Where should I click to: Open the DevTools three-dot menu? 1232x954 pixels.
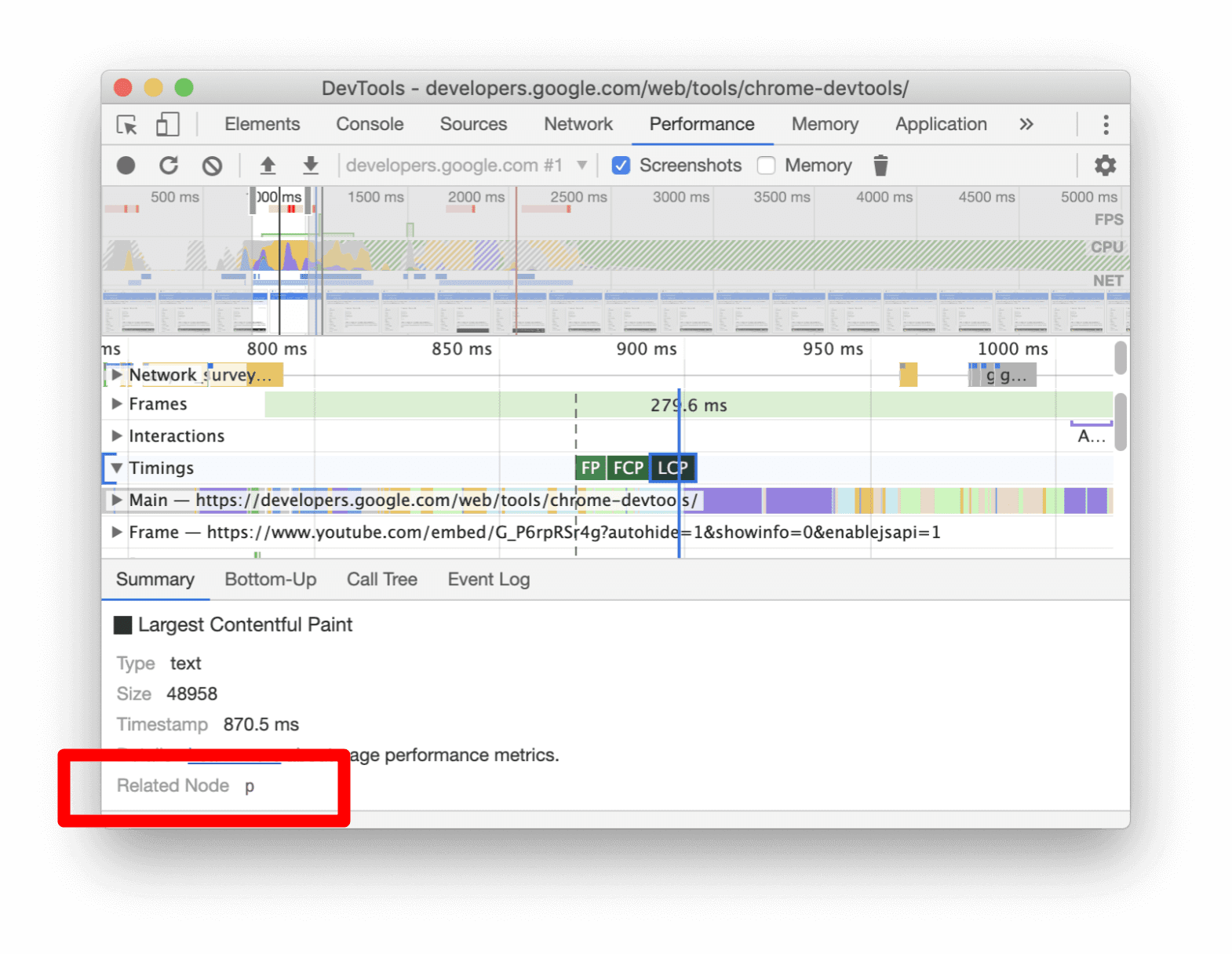click(1106, 125)
